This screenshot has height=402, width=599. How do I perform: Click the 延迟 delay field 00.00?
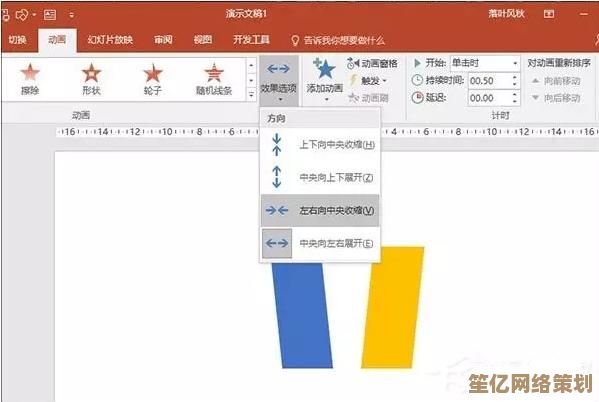pos(489,98)
